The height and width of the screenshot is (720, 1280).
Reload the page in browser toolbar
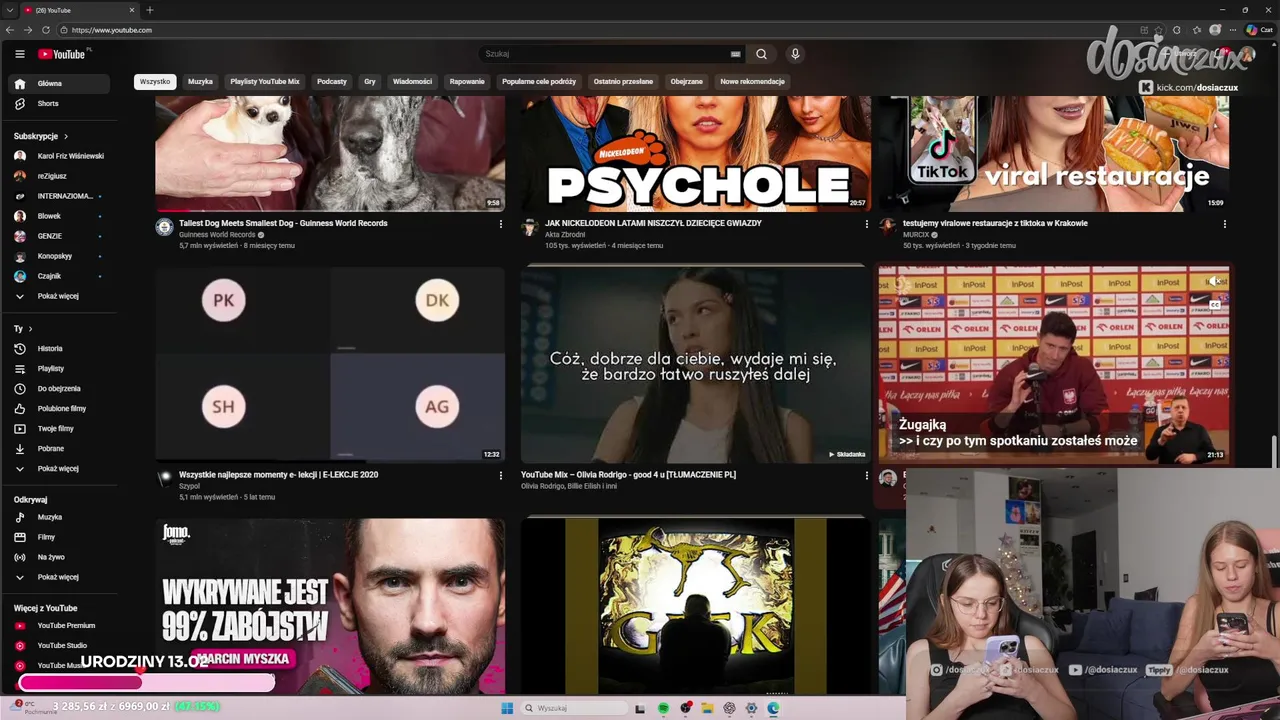[x=46, y=30]
